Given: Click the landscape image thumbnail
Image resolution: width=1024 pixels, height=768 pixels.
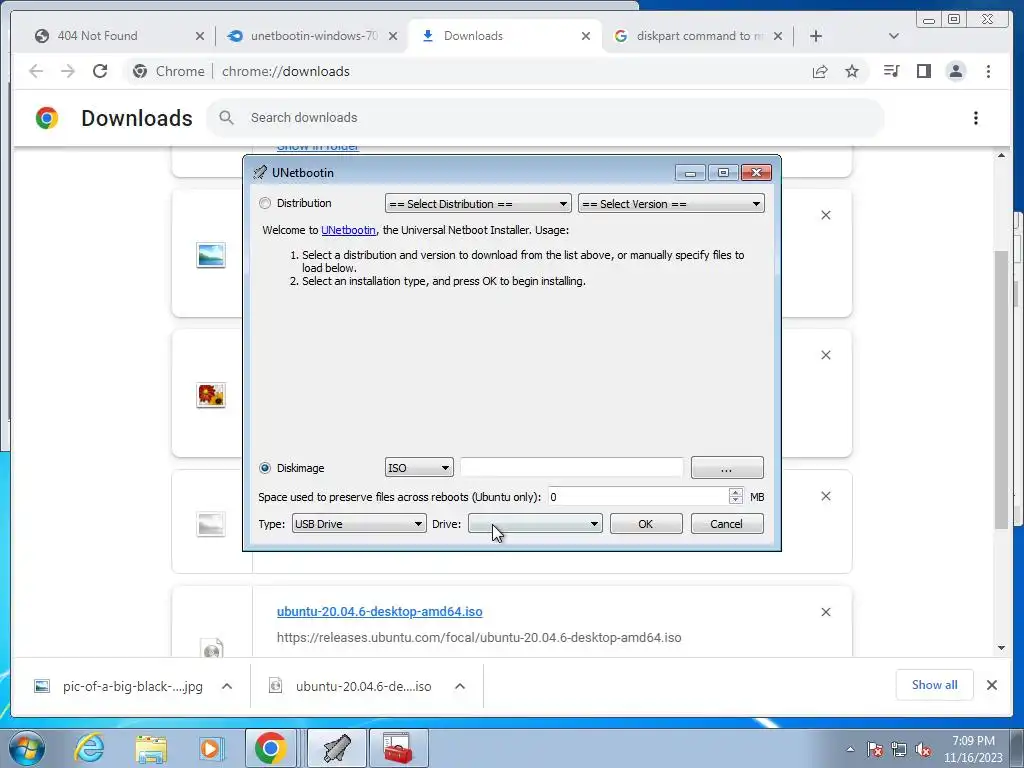Looking at the screenshot, I should [211, 255].
